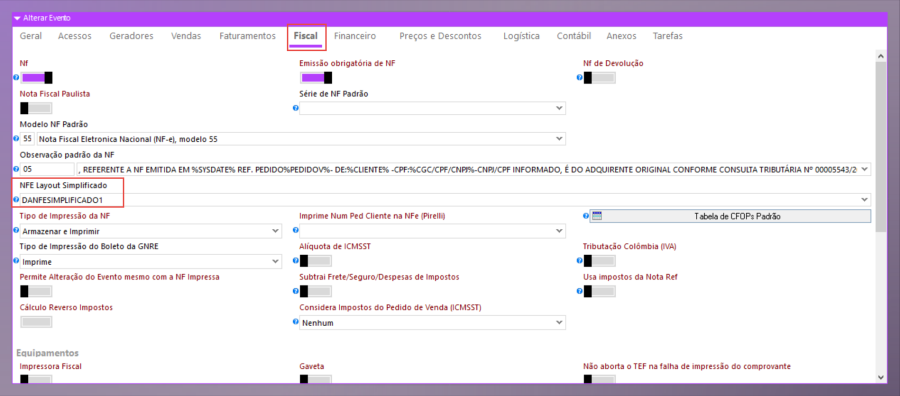Disable the Emissão obrigatória de NF switch
The width and height of the screenshot is (900, 396).
[x=316, y=77]
